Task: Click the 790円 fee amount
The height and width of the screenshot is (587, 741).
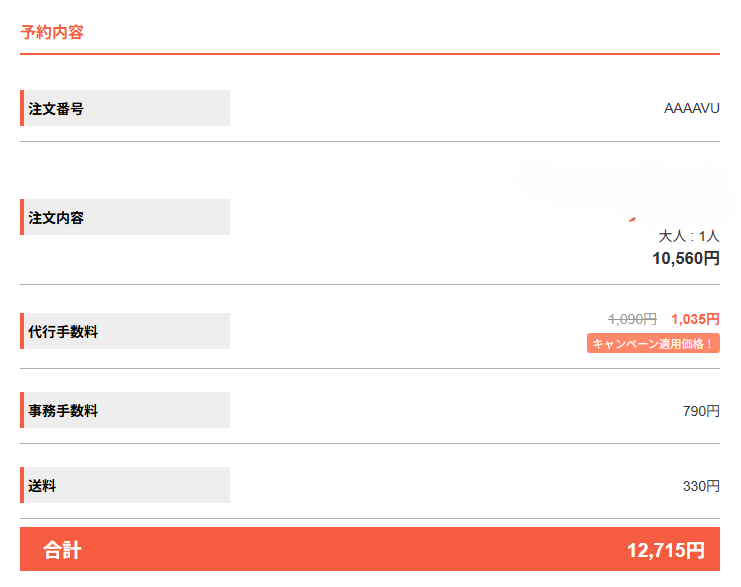Action: (x=701, y=411)
